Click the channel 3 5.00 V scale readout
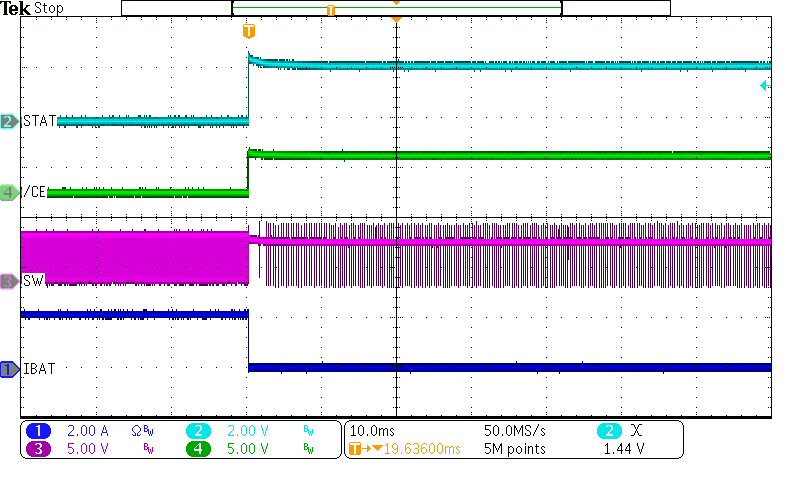The image size is (800, 480). pyautogui.click(x=88, y=449)
